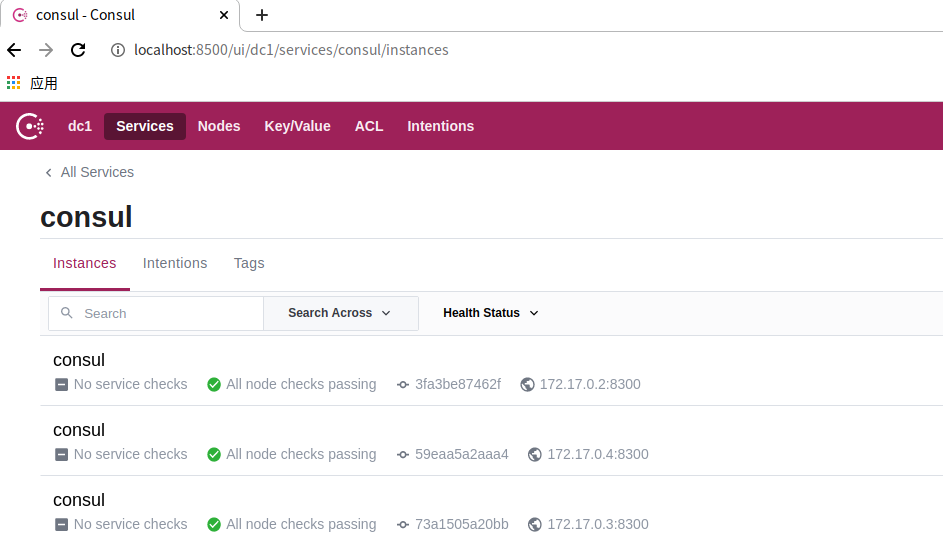Image resolution: width=943 pixels, height=539 pixels.
Task: Click address 172.17.0.2:8300
Action: [590, 384]
